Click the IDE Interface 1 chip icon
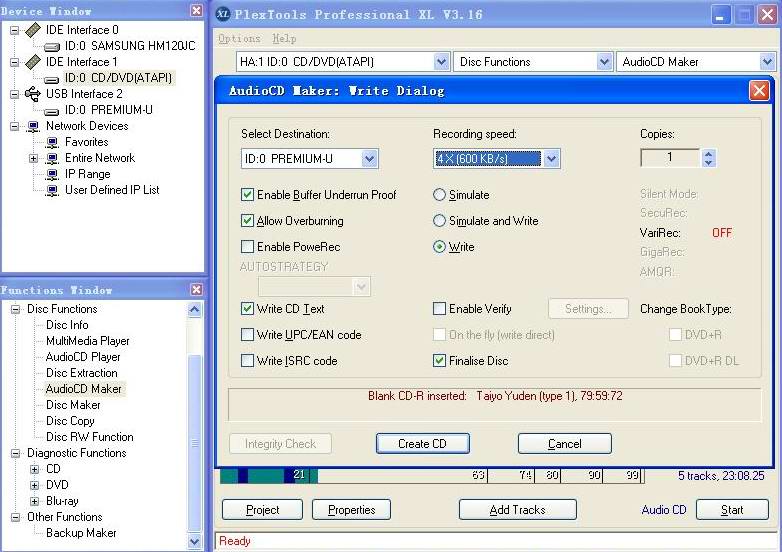This screenshot has height=552, width=782. pyautogui.click(x=33, y=62)
